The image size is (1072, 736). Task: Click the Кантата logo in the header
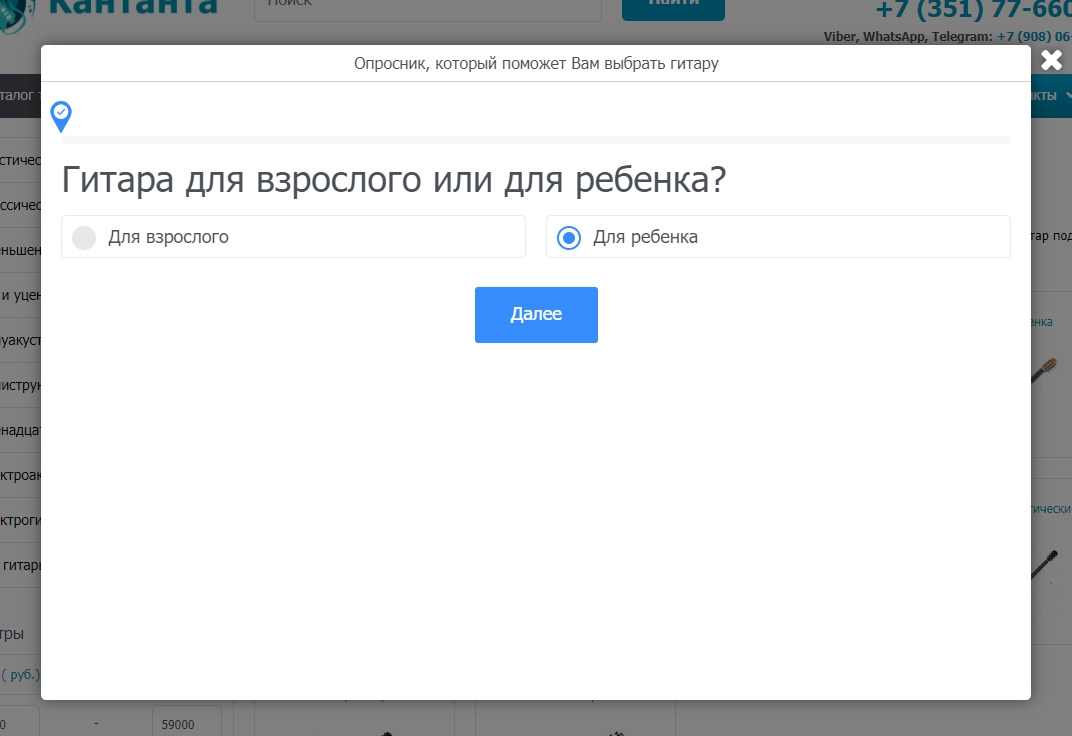click(x=130, y=8)
